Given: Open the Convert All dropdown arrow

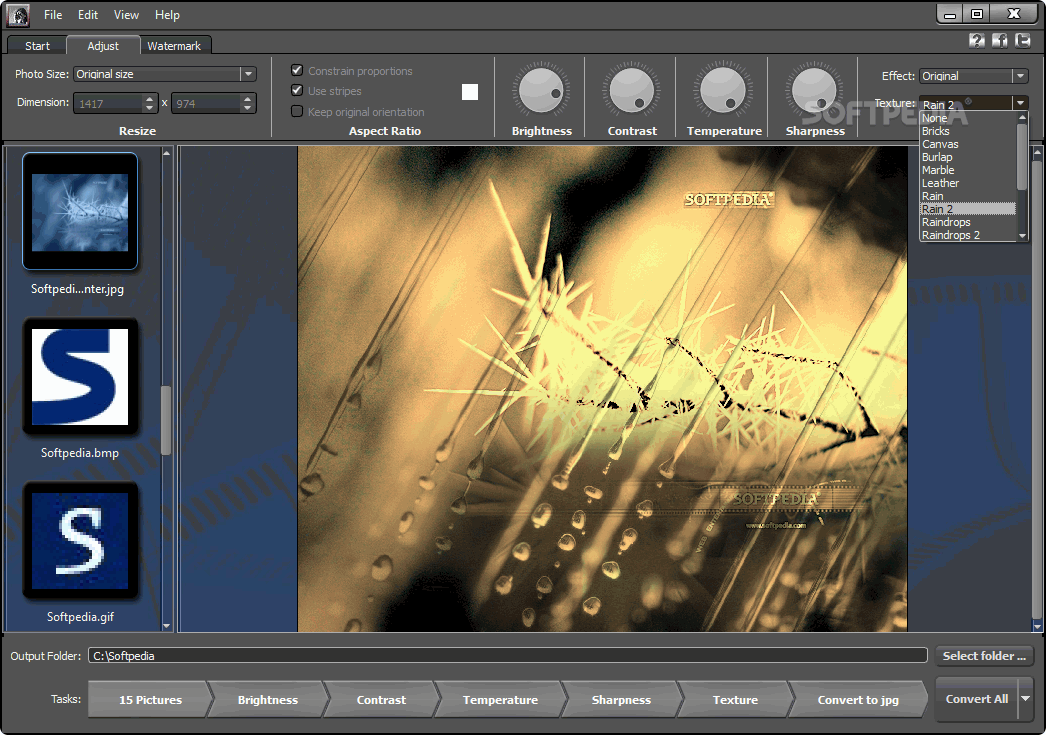Looking at the screenshot, I should [1026, 699].
